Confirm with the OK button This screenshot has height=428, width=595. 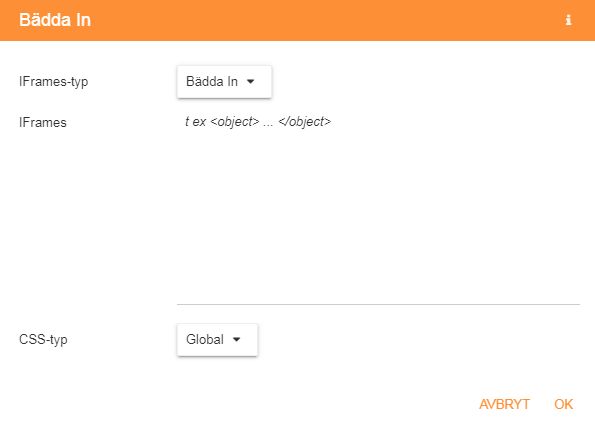click(x=564, y=404)
